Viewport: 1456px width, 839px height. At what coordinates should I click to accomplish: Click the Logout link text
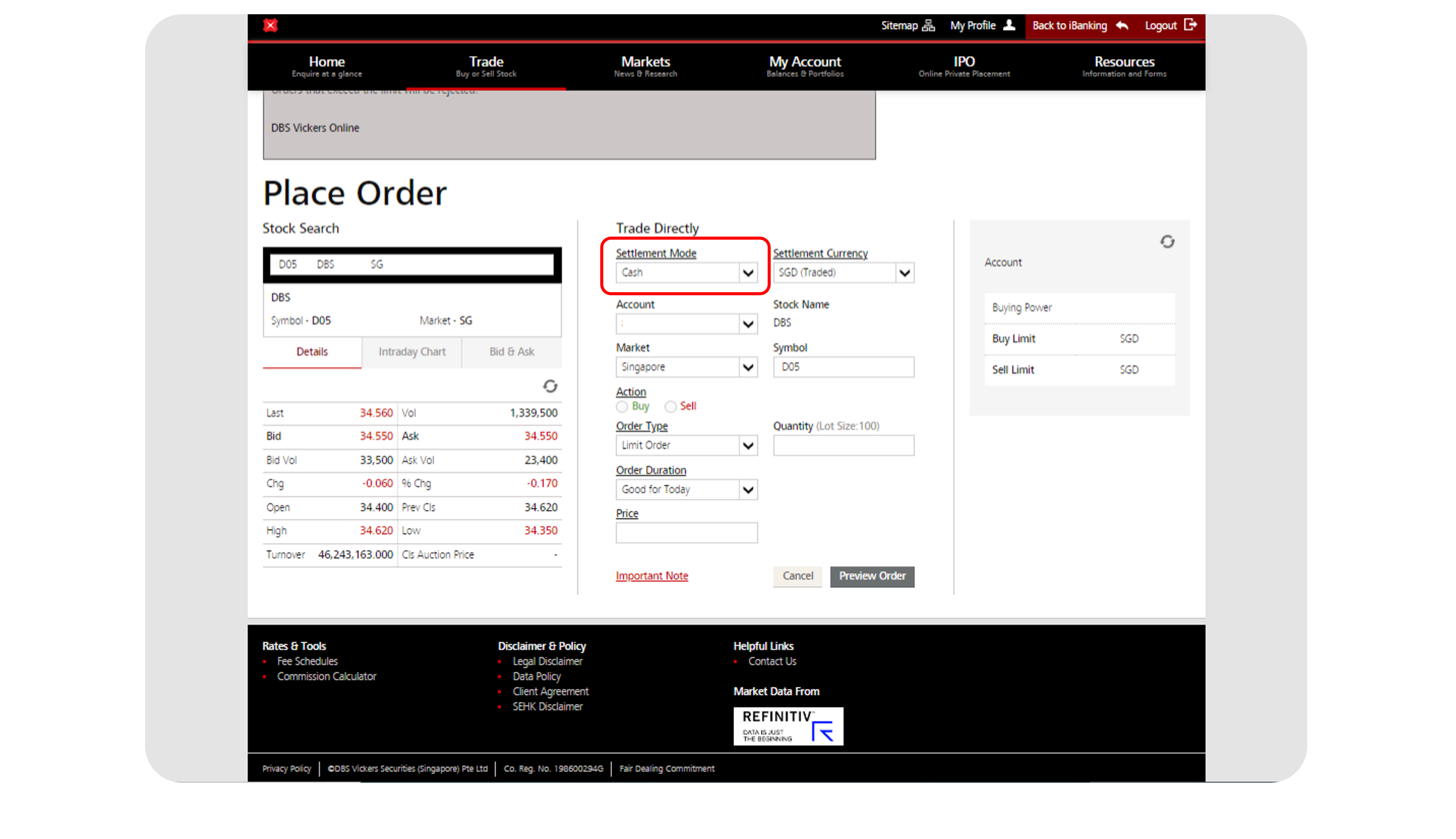pyautogui.click(x=1160, y=25)
